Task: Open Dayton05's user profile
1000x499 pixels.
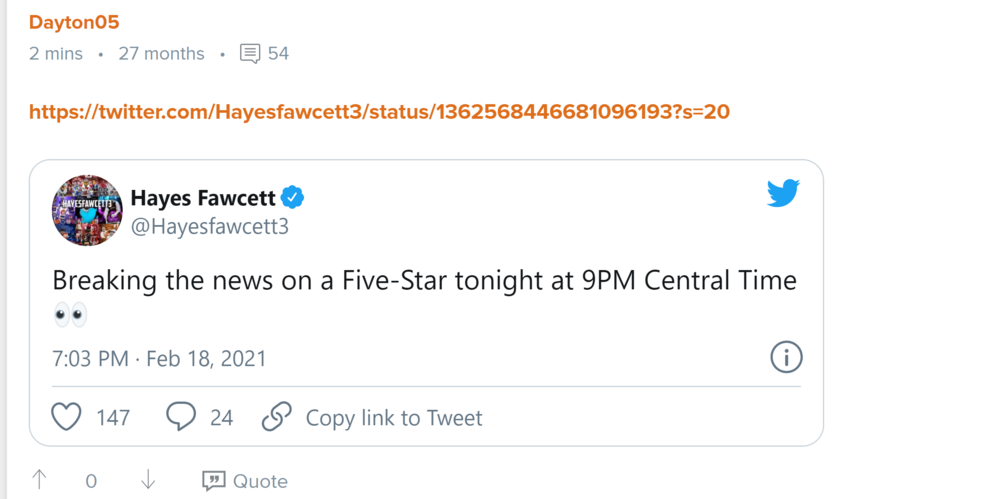Action: tap(74, 22)
